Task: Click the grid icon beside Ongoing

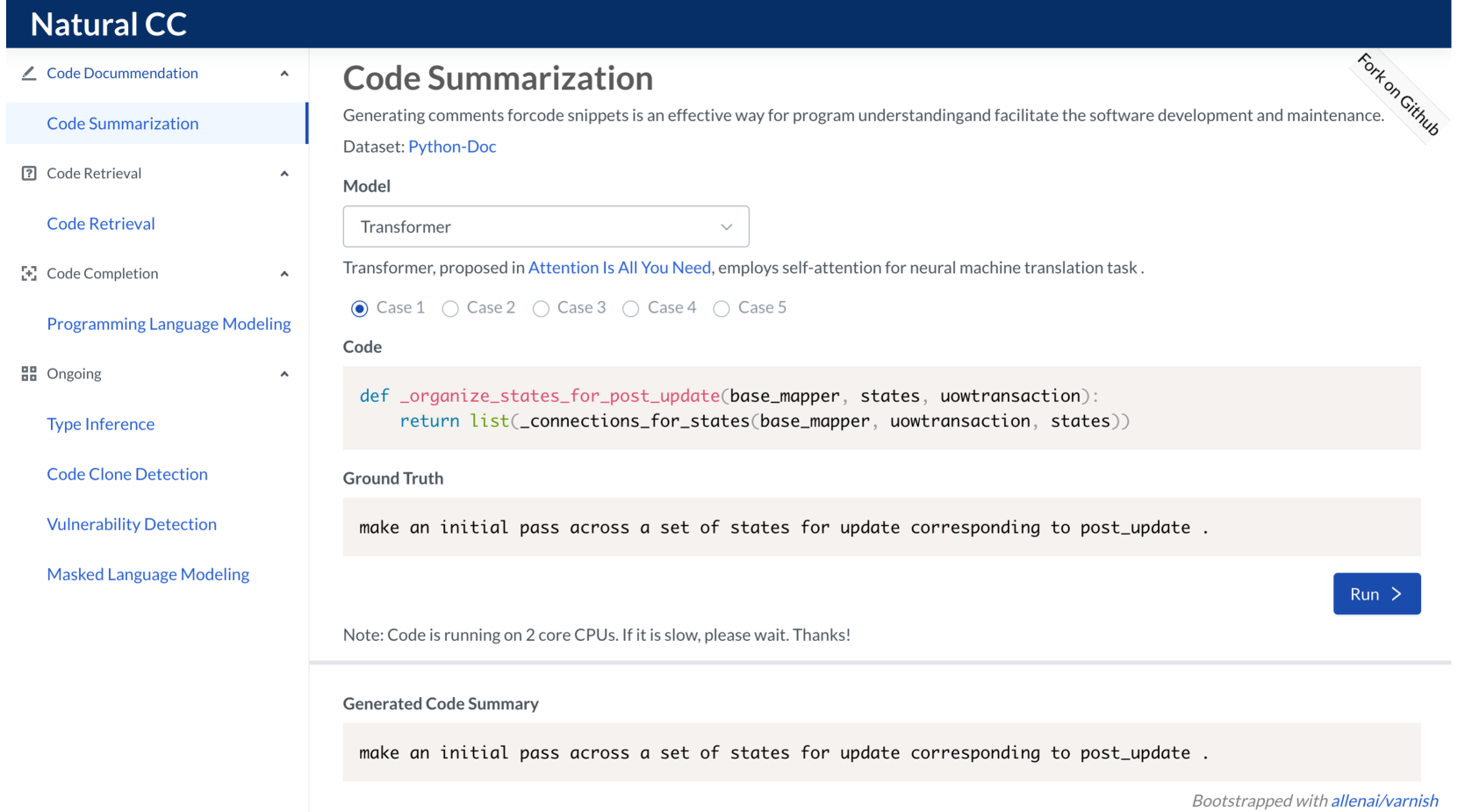Action: click(x=29, y=374)
